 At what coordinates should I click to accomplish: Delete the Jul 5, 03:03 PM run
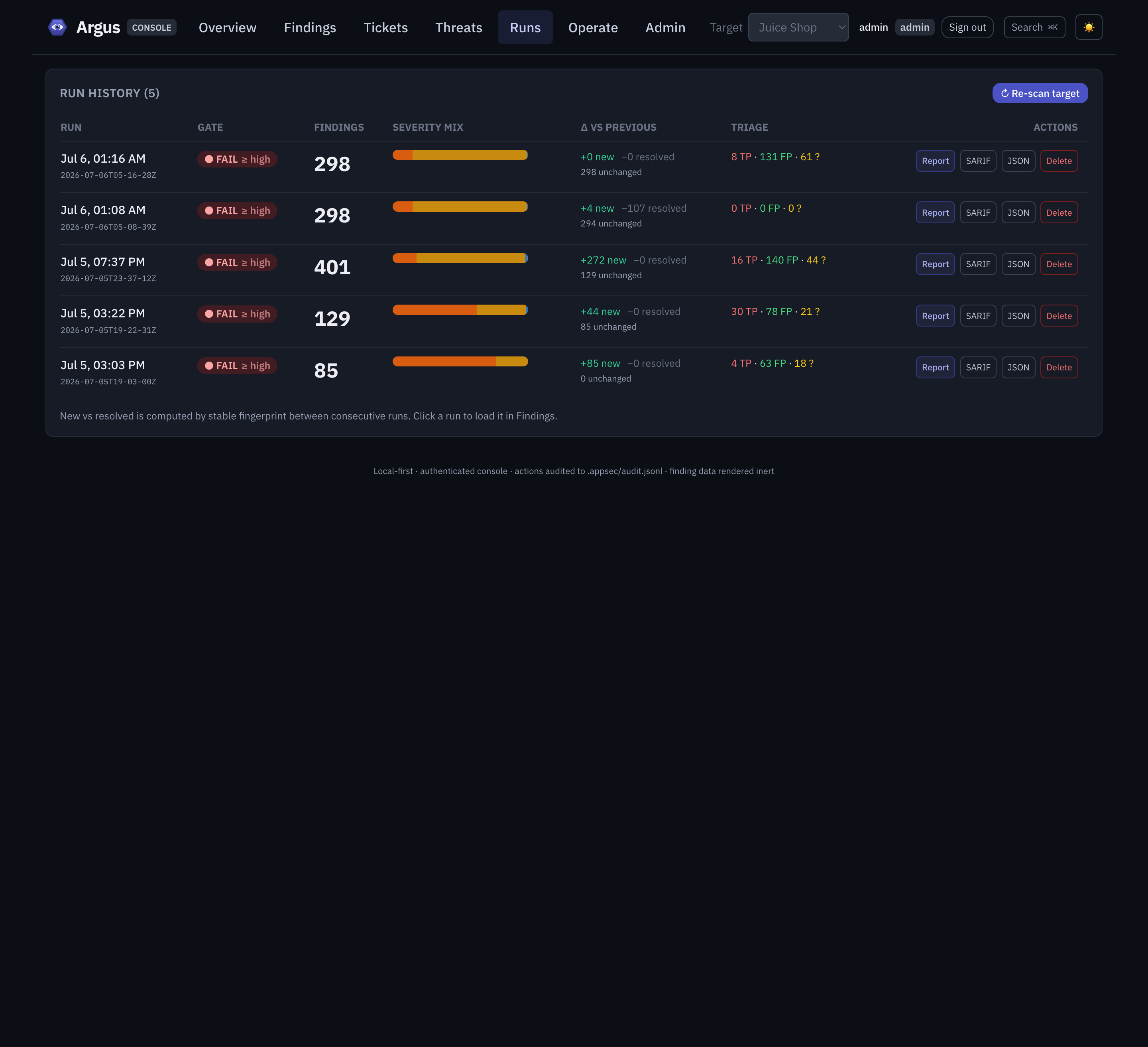(x=1058, y=368)
